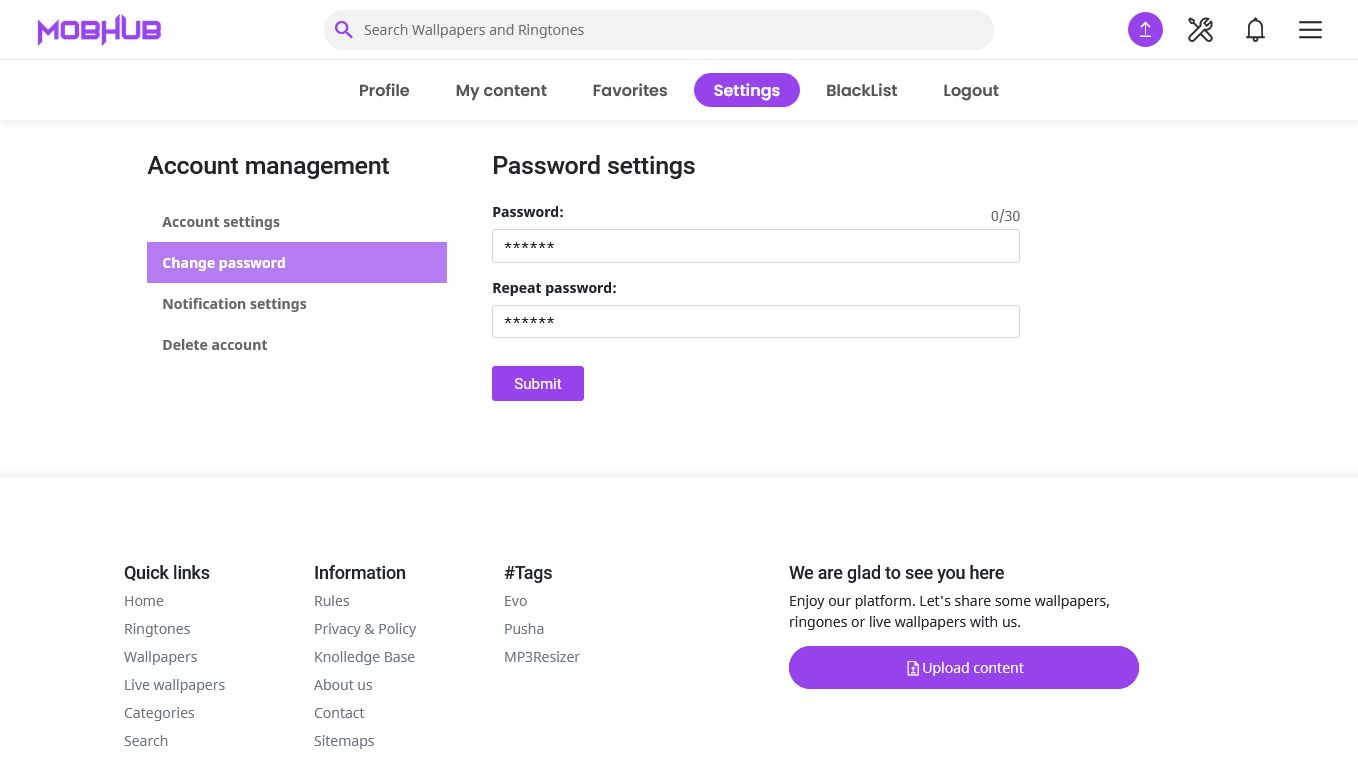Click the Search Wallpapers and Ringtones box
This screenshot has width=1358, height=768.
pos(670,30)
